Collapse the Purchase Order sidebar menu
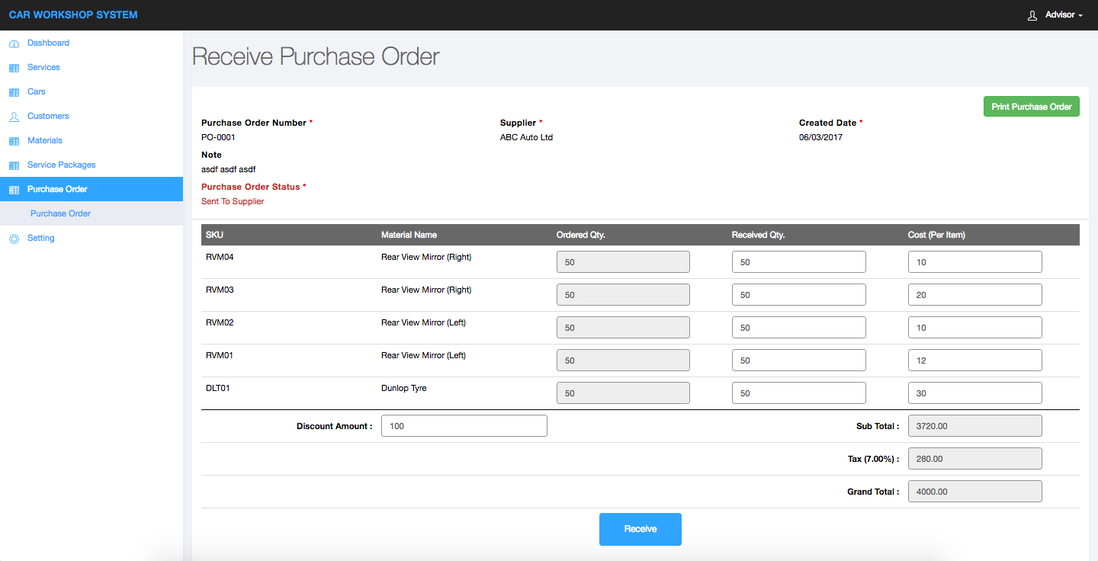This screenshot has width=1098, height=561. pos(57,189)
